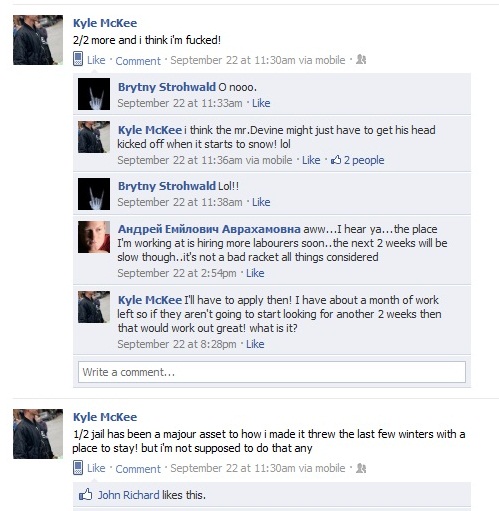499x511 pixels.
Task: Open John Richard's profile link
Action: (x=128, y=495)
